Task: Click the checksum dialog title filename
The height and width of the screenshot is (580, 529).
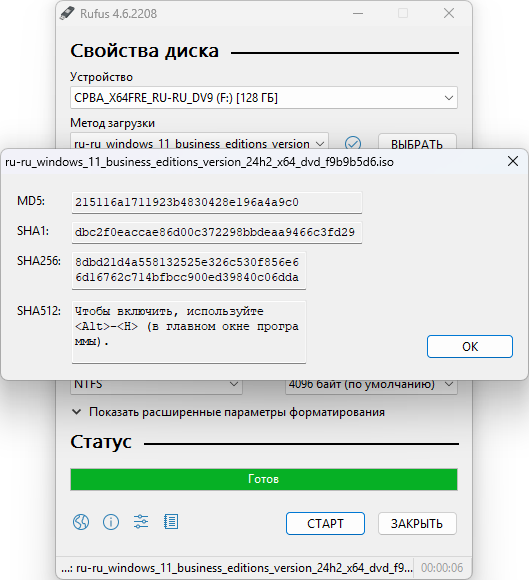Action: pos(199,162)
